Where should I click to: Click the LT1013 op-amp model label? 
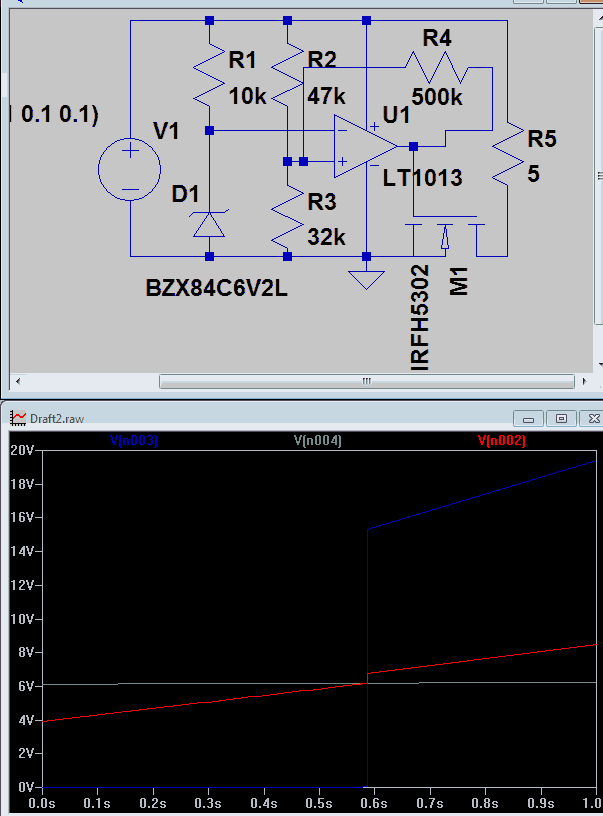click(422, 178)
